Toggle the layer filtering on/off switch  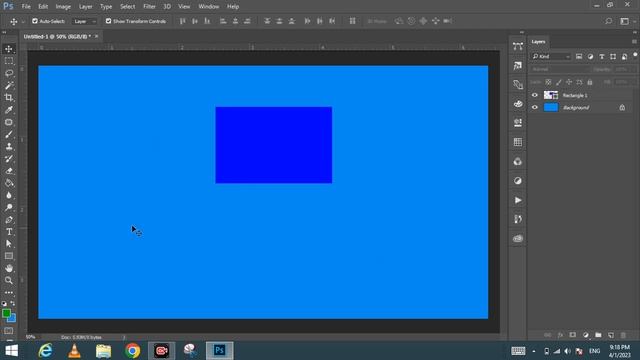pyautogui.click(x=635, y=55)
